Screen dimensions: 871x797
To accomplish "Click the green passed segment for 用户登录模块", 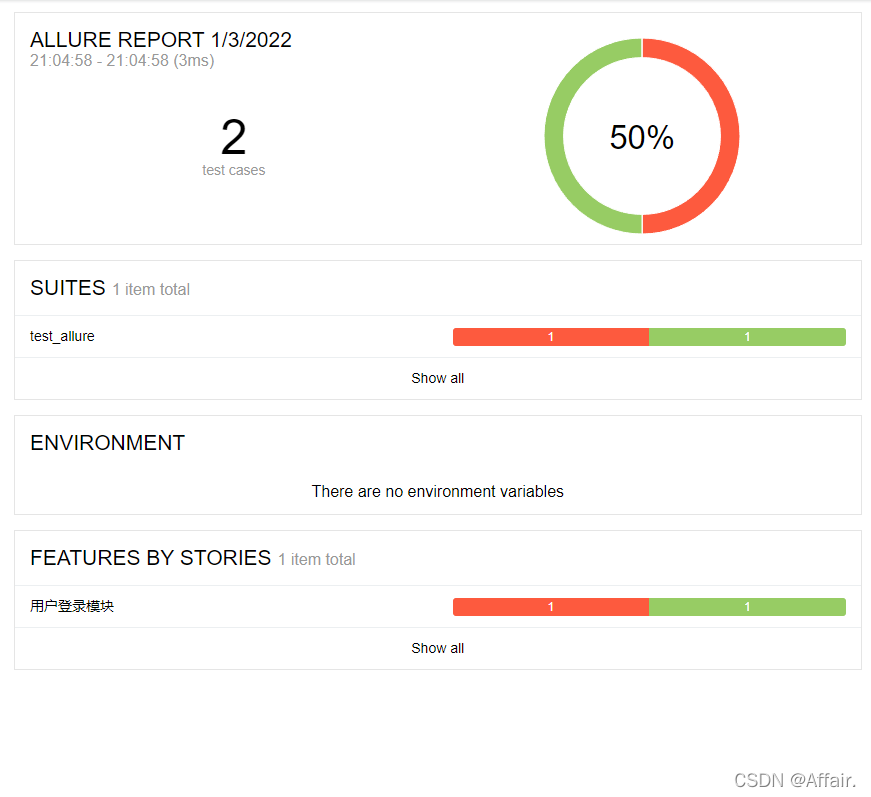I will click(x=747, y=607).
